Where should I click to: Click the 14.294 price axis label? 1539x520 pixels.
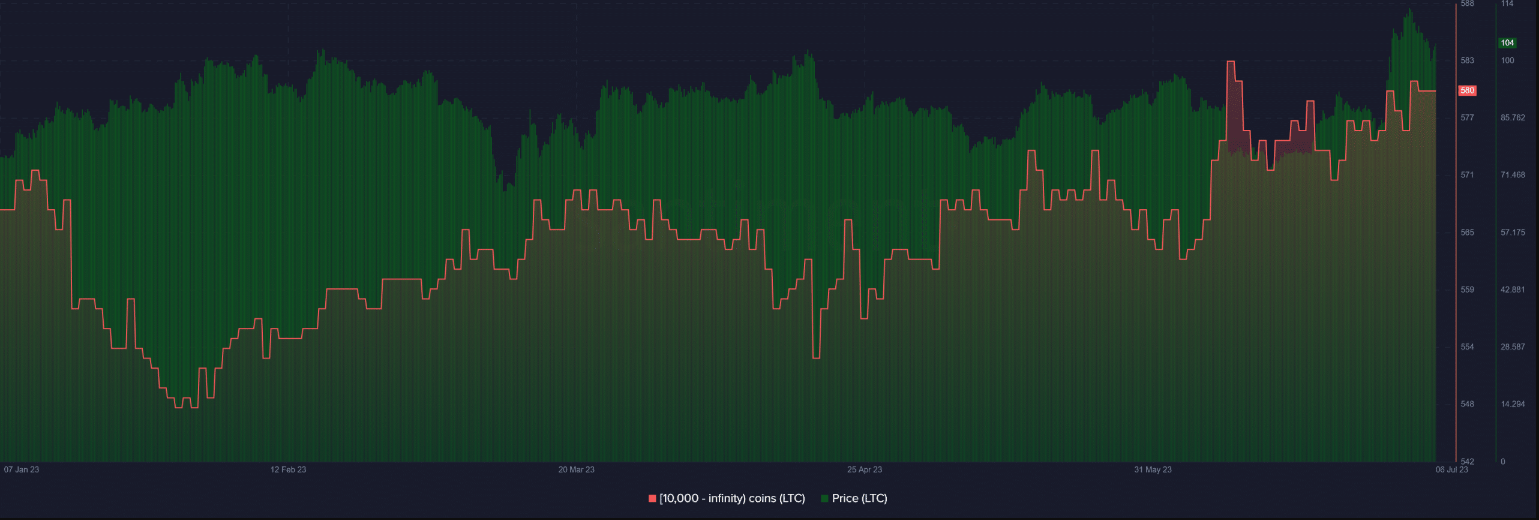1511,404
